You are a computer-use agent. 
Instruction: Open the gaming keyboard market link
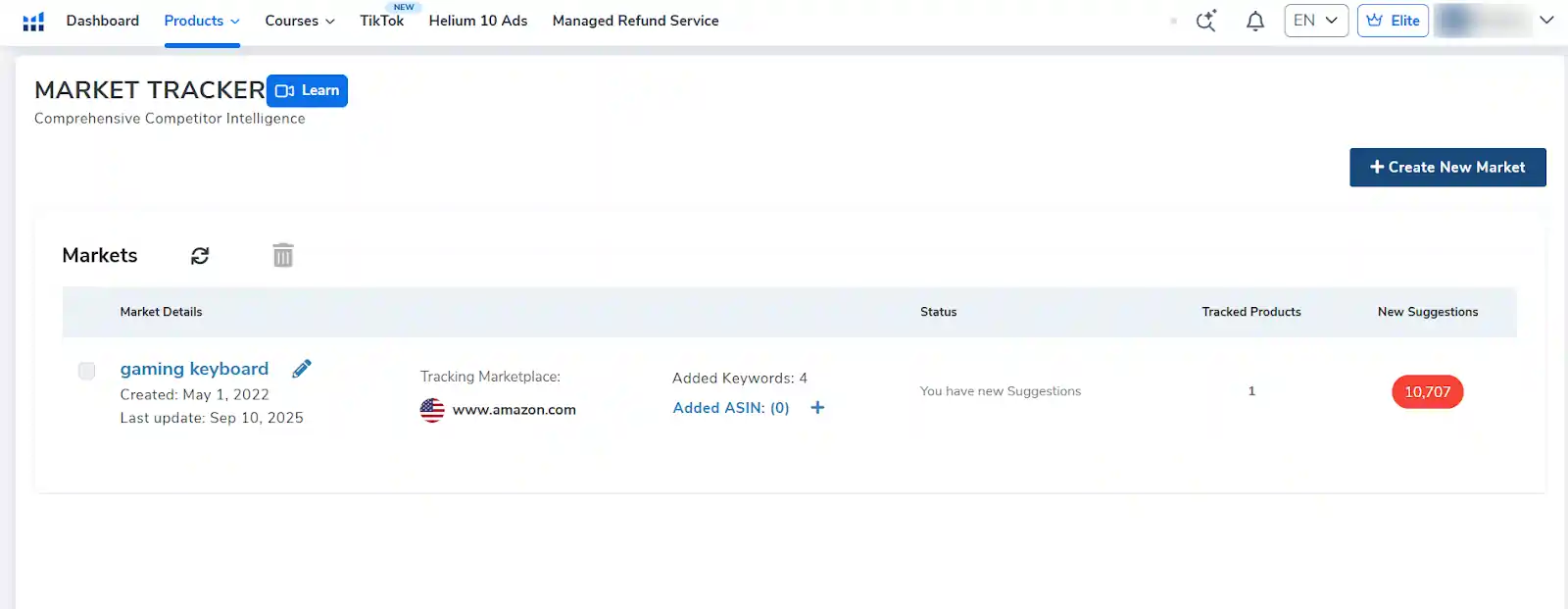point(194,369)
